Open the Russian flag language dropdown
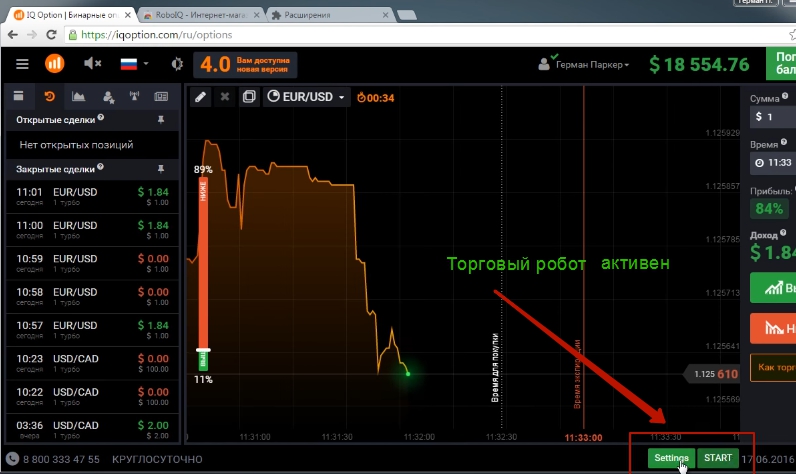 [134, 64]
